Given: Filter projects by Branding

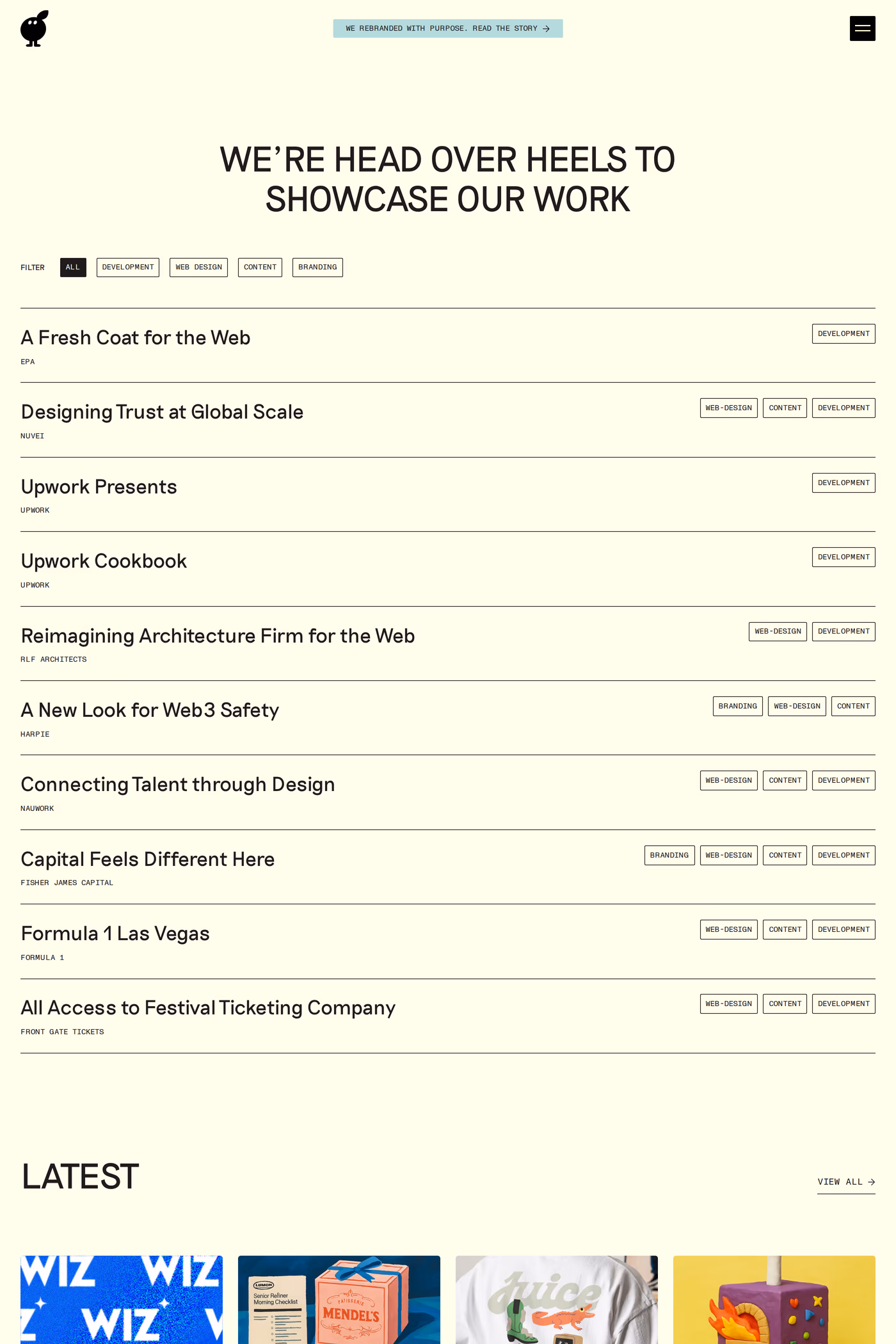Looking at the screenshot, I should (317, 268).
